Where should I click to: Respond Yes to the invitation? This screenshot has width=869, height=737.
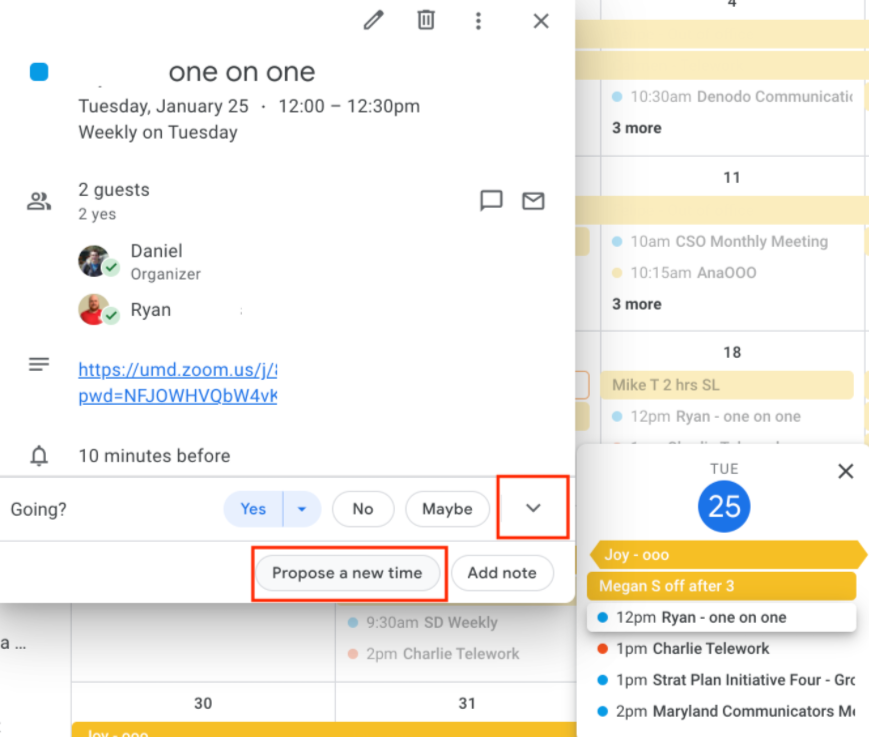click(253, 509)
